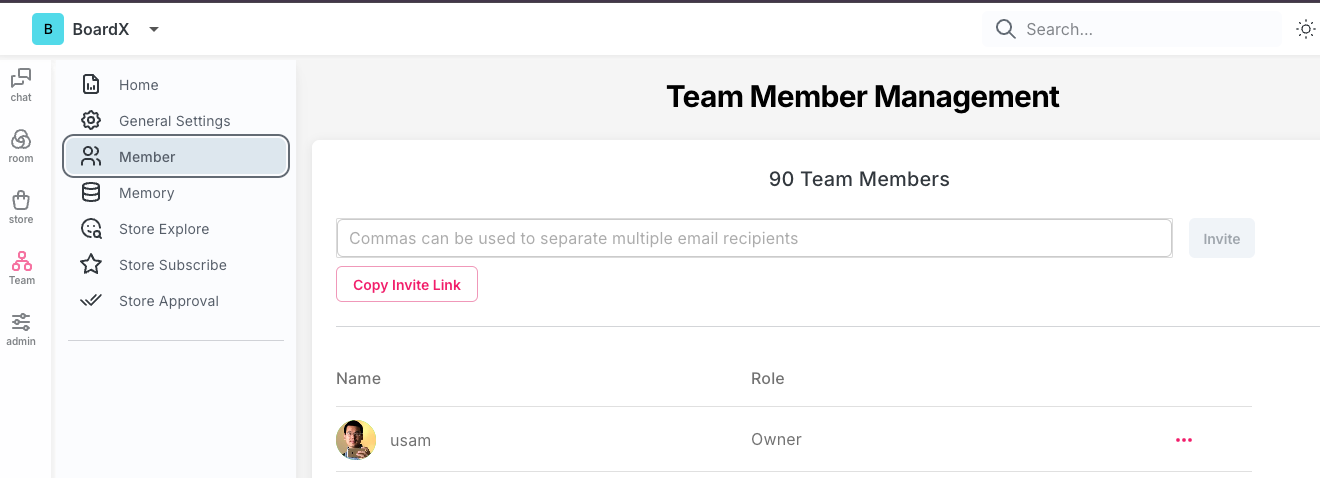Open Store Subscribe in sidebar
This screenshot has height=478, width=1320.
(x=172, y=265)
